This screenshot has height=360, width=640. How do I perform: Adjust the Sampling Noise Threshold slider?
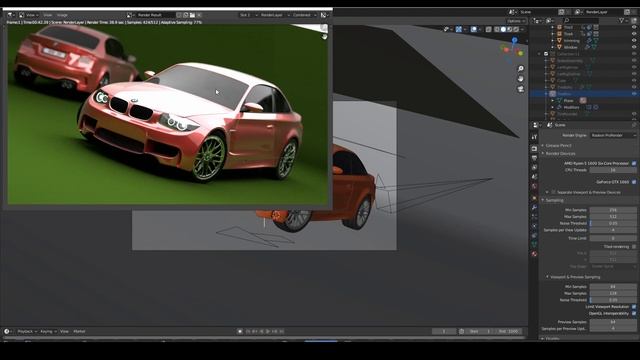point(613,224)
